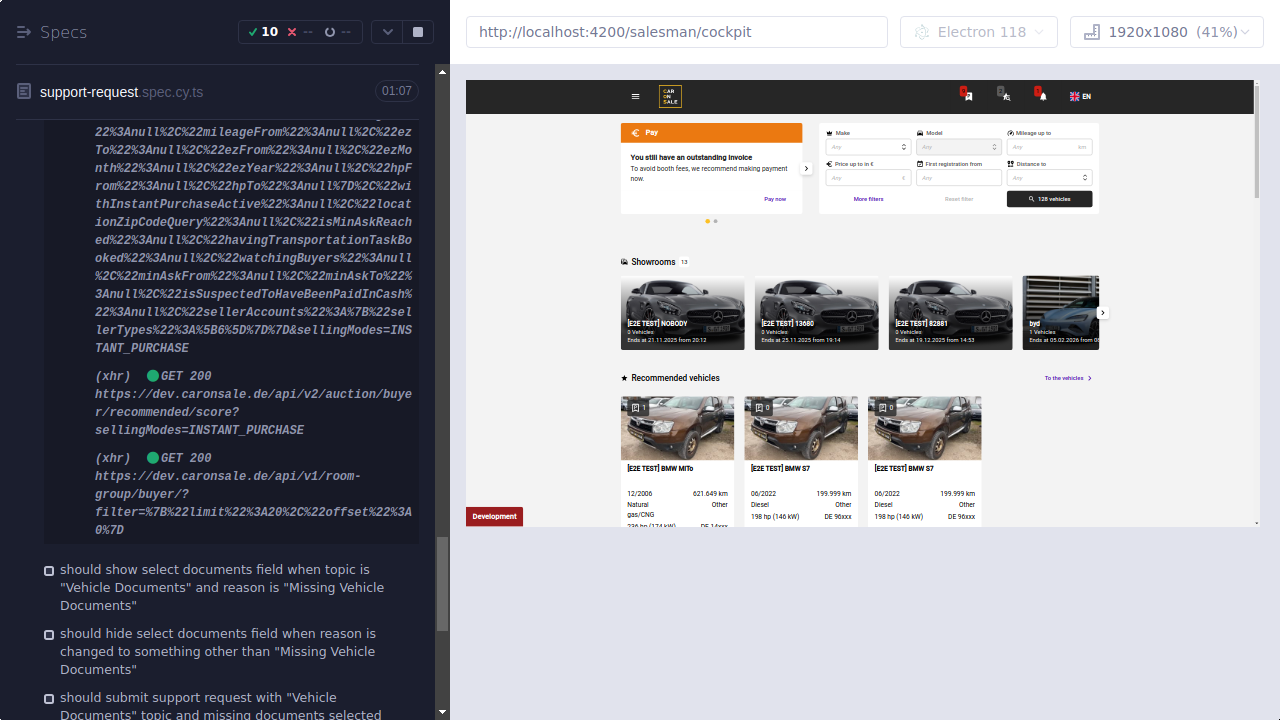Viewport: 1280px width, 720px height.
Task: Open the Make dropdown
Action: click(x=867, y=146)
